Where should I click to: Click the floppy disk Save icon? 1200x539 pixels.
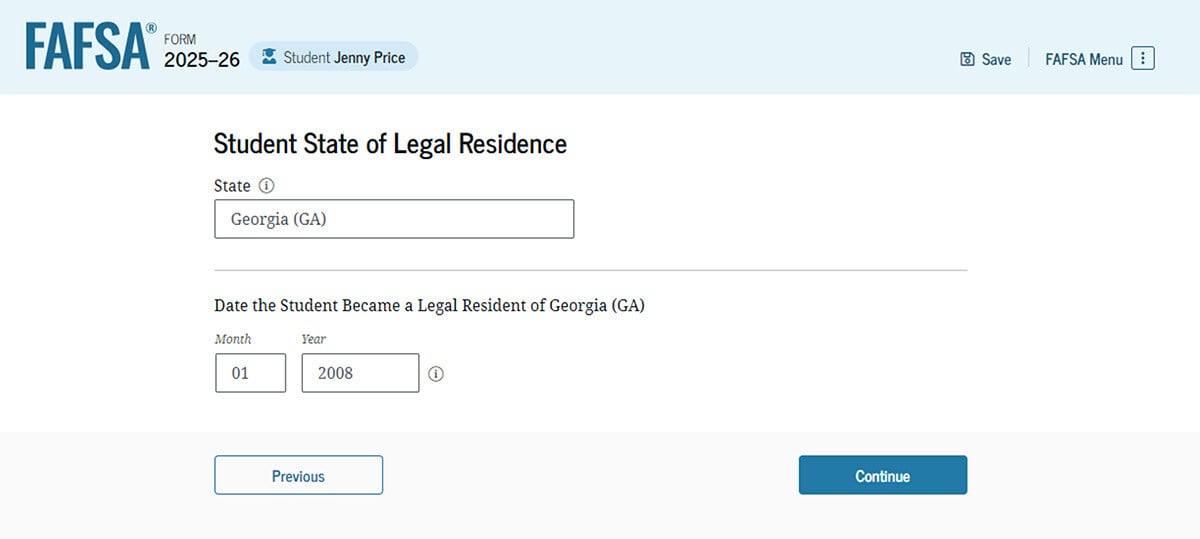pyautogui.click(x=967, y=59)
